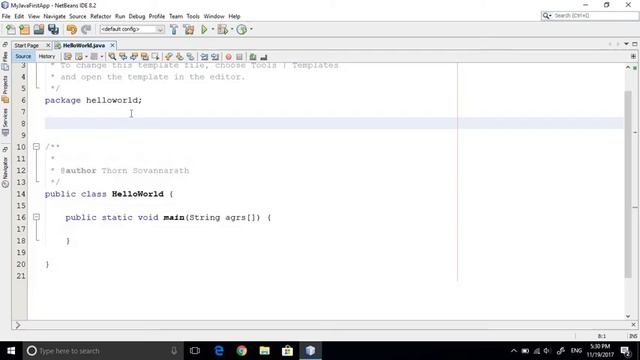640x360 pixels.
Task: Click the New File toolbar icon
Action: 11,29
